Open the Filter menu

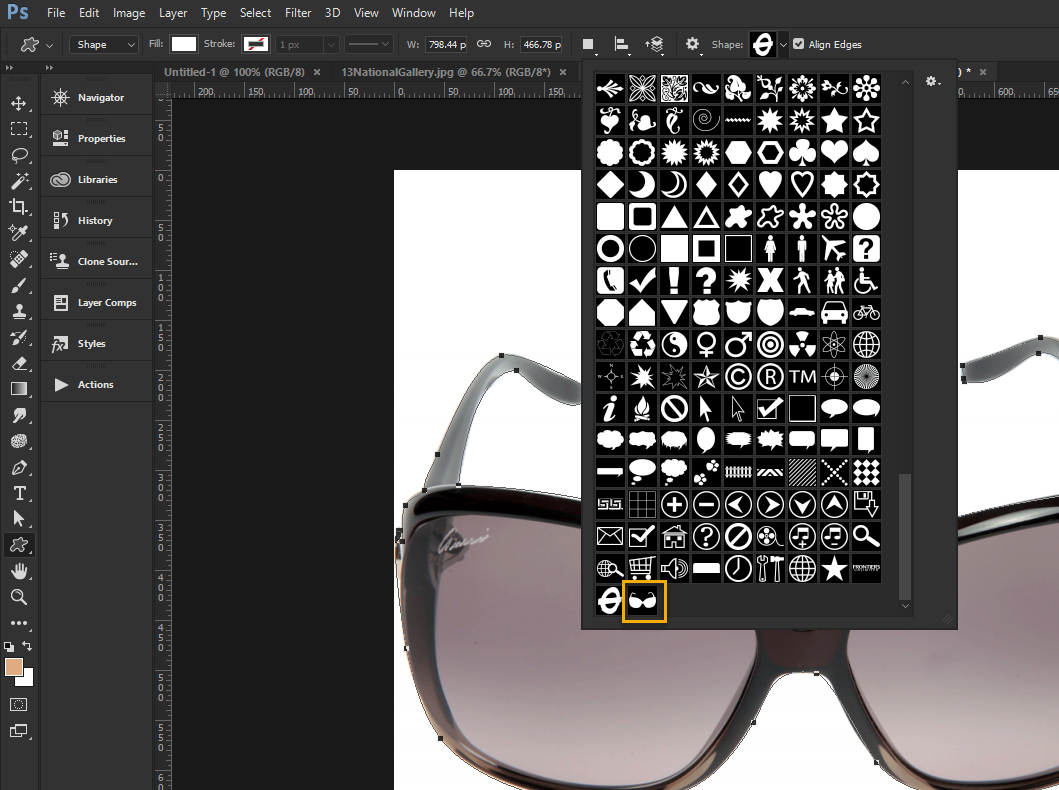298,13
